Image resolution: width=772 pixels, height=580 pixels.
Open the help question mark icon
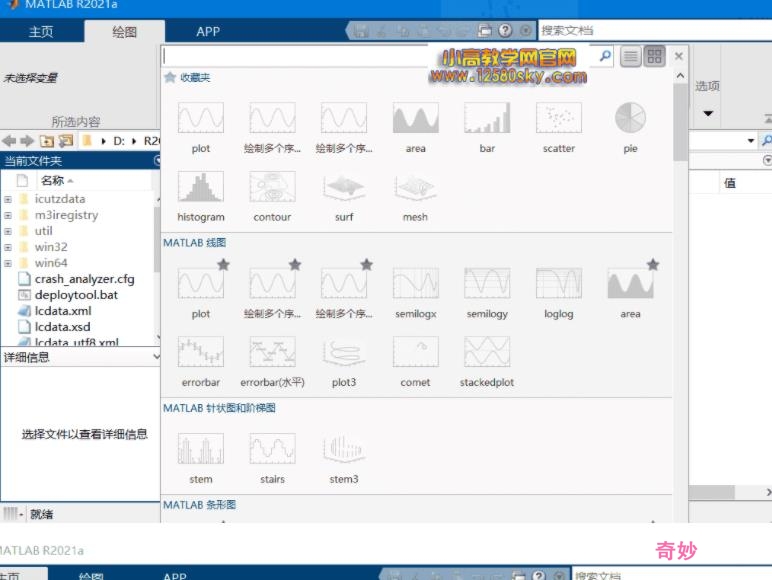point(505,31)
